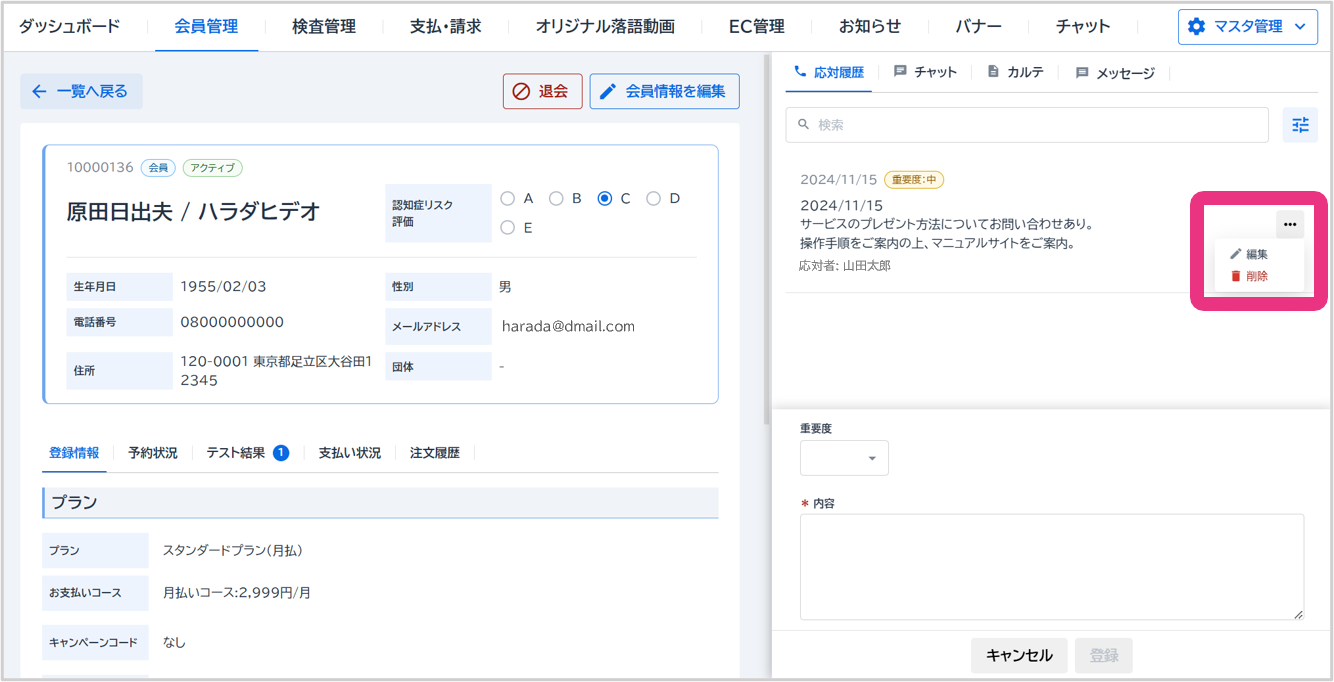Select dementia risk rating A
The height and width of the screenshot is (682, 1334).
tap(508, 198)
